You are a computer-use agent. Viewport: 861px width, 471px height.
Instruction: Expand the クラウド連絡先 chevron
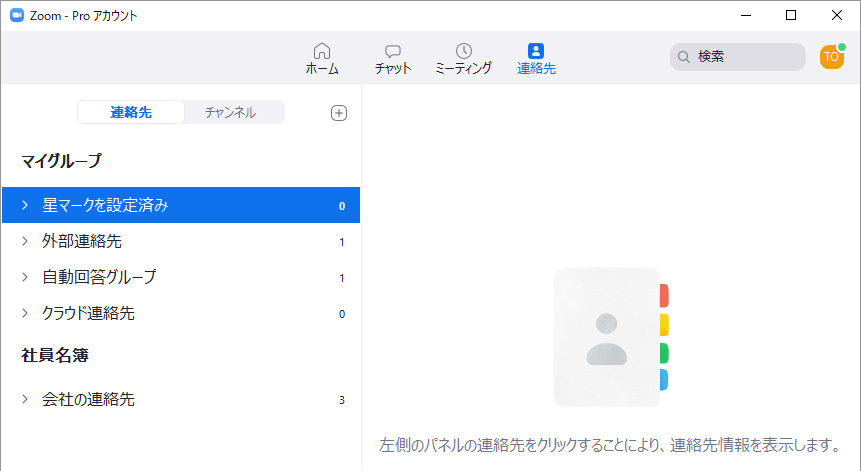(x=25, y=313)
